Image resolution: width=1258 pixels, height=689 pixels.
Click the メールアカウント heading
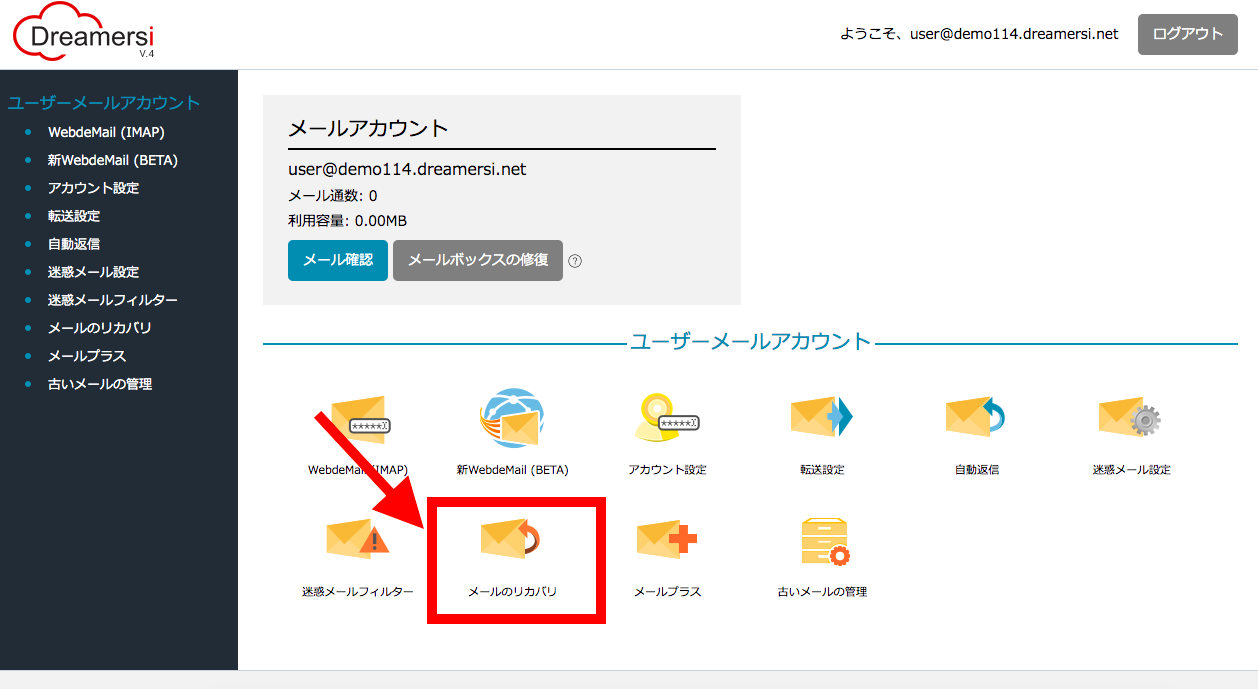[368, 129]
